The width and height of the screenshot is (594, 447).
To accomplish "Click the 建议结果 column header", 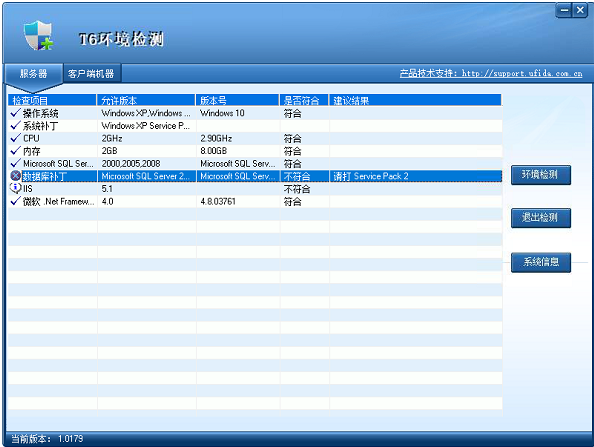I will 415,100.
